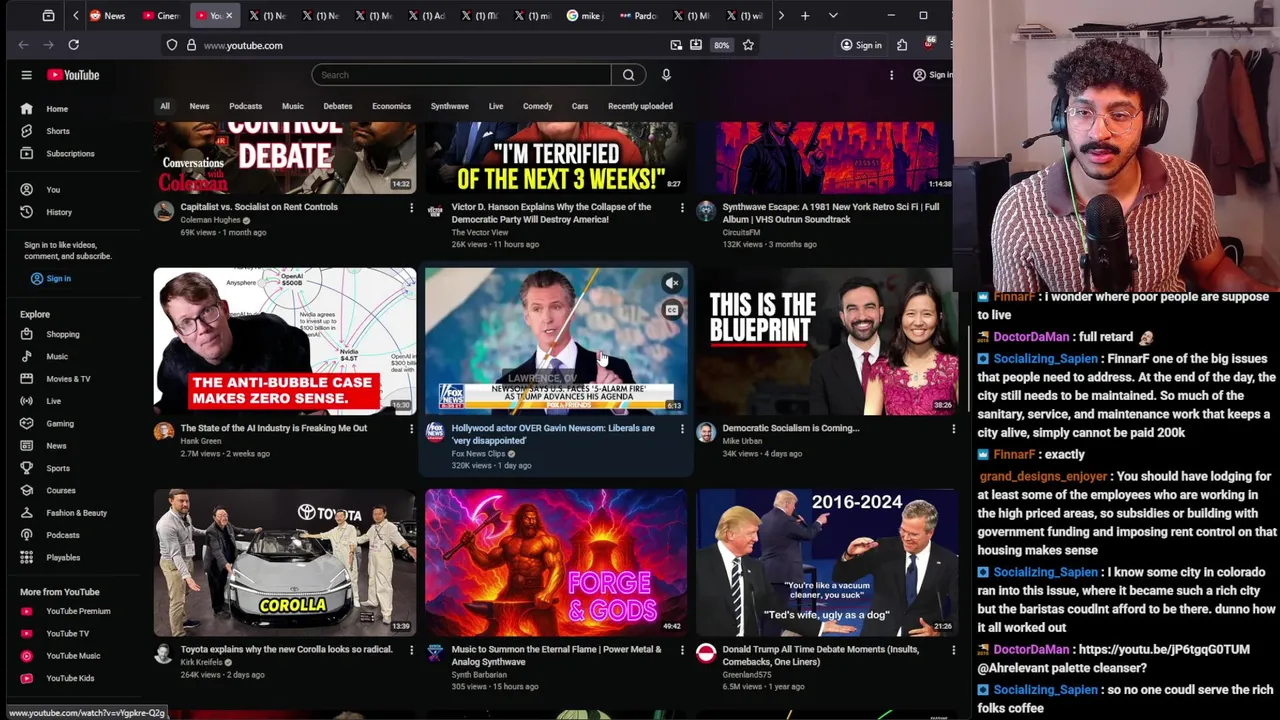List all tabs dropdown arrow
Screen dimensions: 1280x720
click(x=833, y=15)
